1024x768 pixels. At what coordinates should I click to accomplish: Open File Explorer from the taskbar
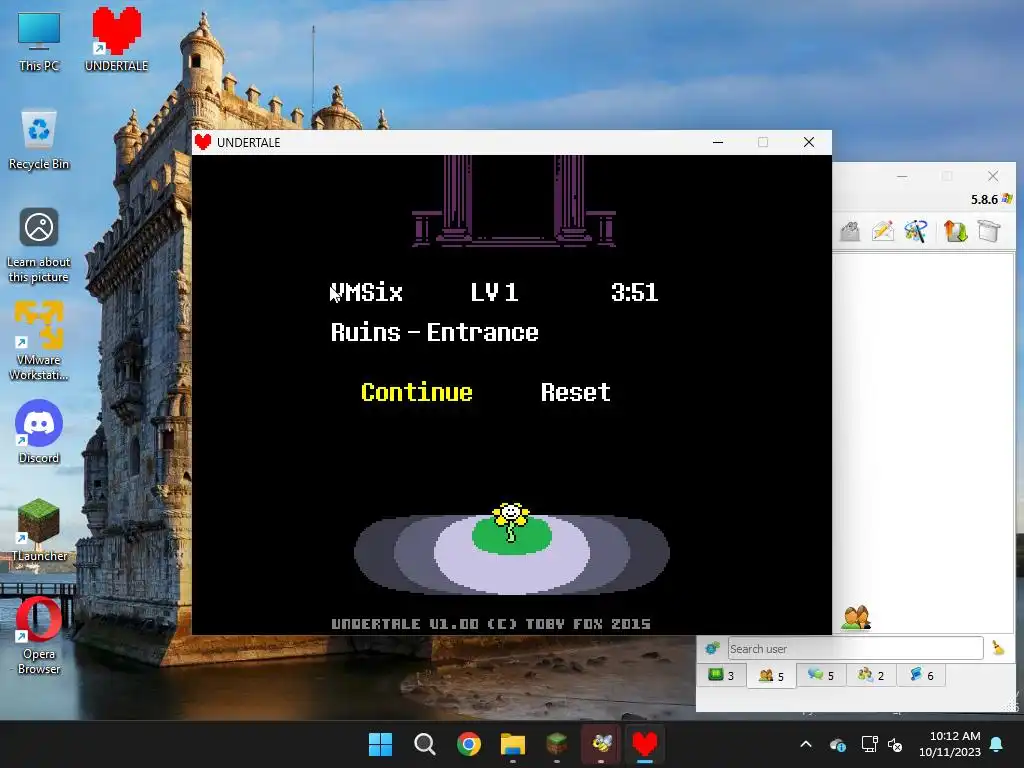[x=513, y=744]
